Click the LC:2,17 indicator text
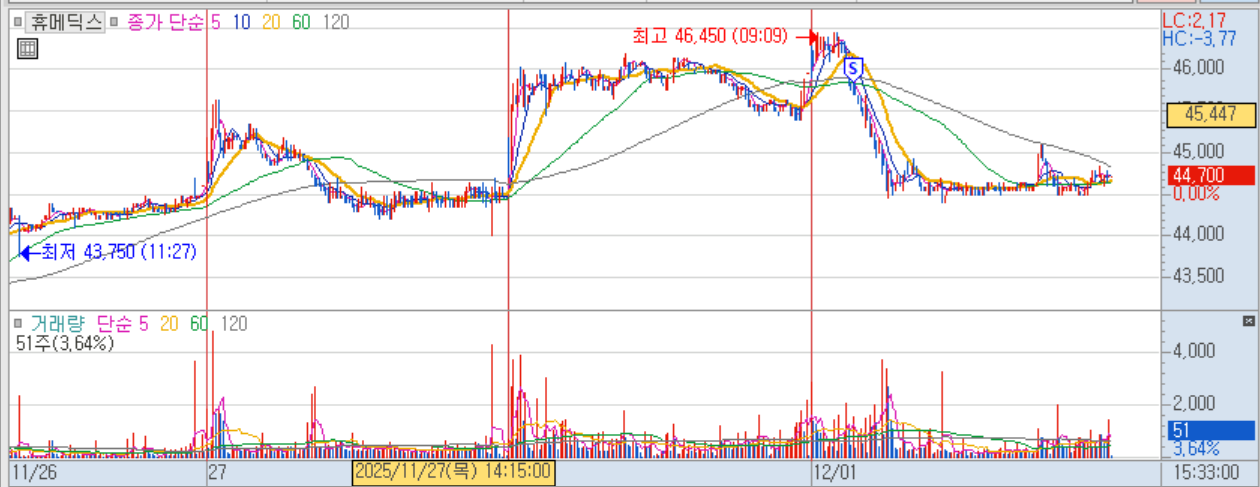Screen dimensions: 1260x487 coord(1195,20)
